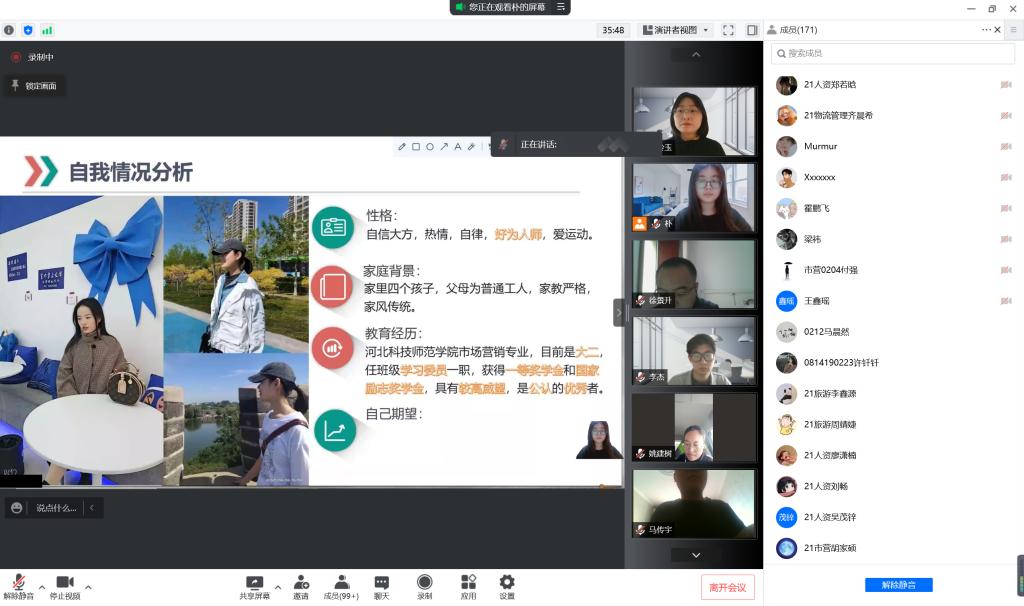This screenshot has width=1024, height=606.
Task: Click the red 离开会议 leave button
Action: click(x=727, y=587)
